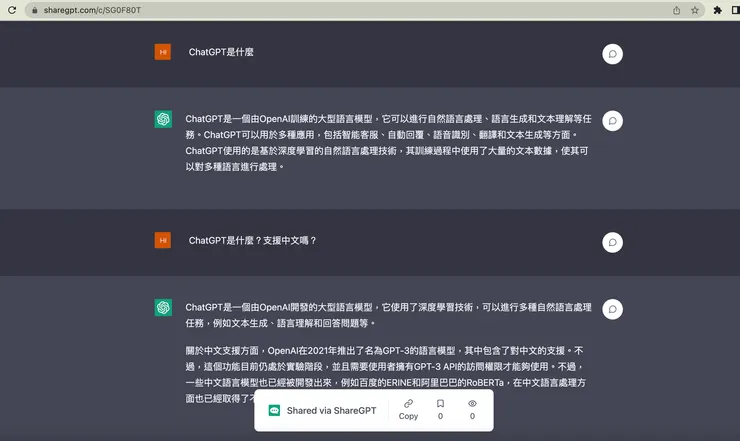
Task: Reload the page with the refresh icon
Action: coord(12,10)
